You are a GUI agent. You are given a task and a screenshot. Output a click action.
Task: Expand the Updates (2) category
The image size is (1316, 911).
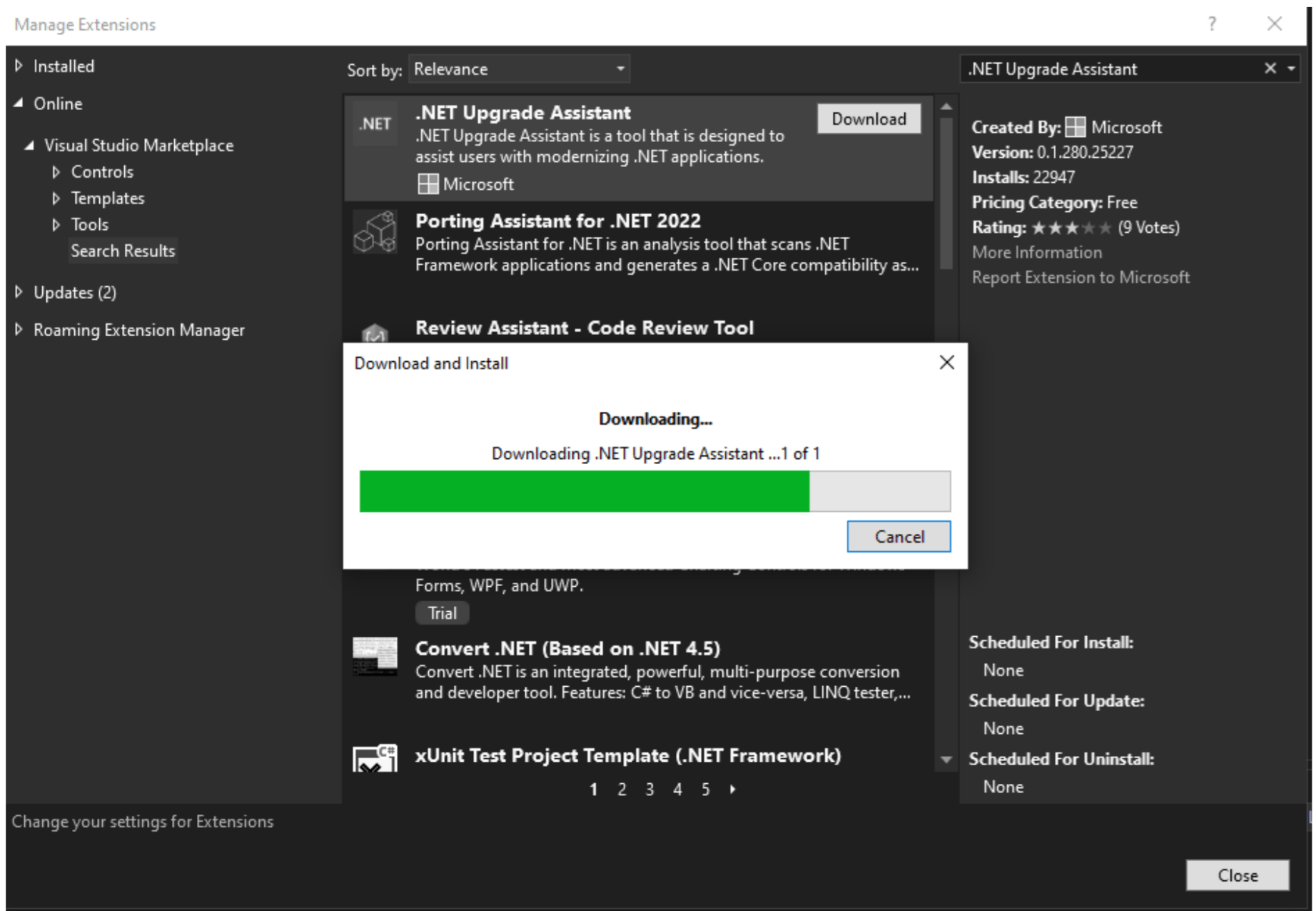pos(19,292)
